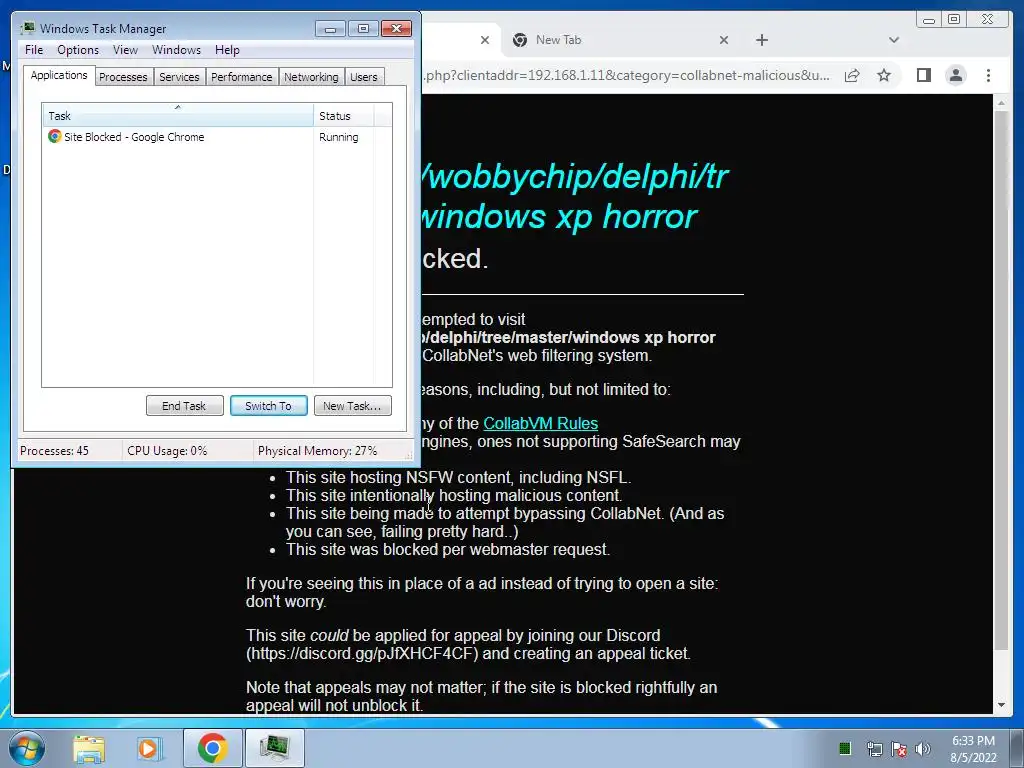
Task: Bookmark this page with the star icon
Action: (x=884, y=76)
